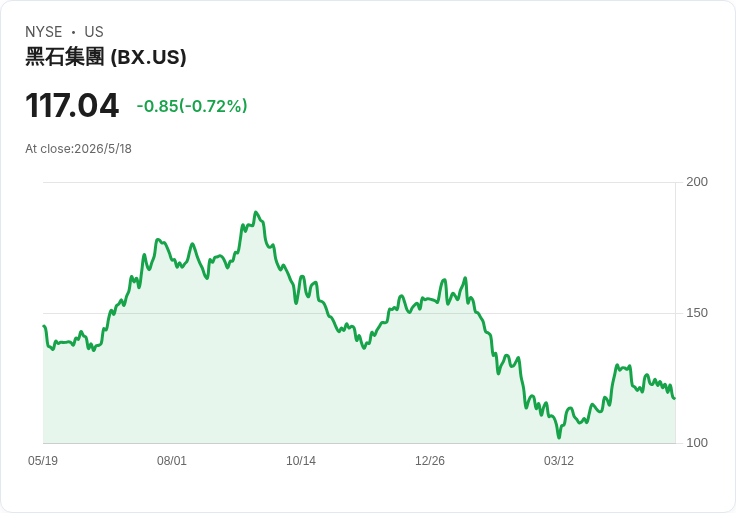The width and height of the screenshot is (736, 513).
Task: Click the 200 price axis label
Action: tap(697, 182)
